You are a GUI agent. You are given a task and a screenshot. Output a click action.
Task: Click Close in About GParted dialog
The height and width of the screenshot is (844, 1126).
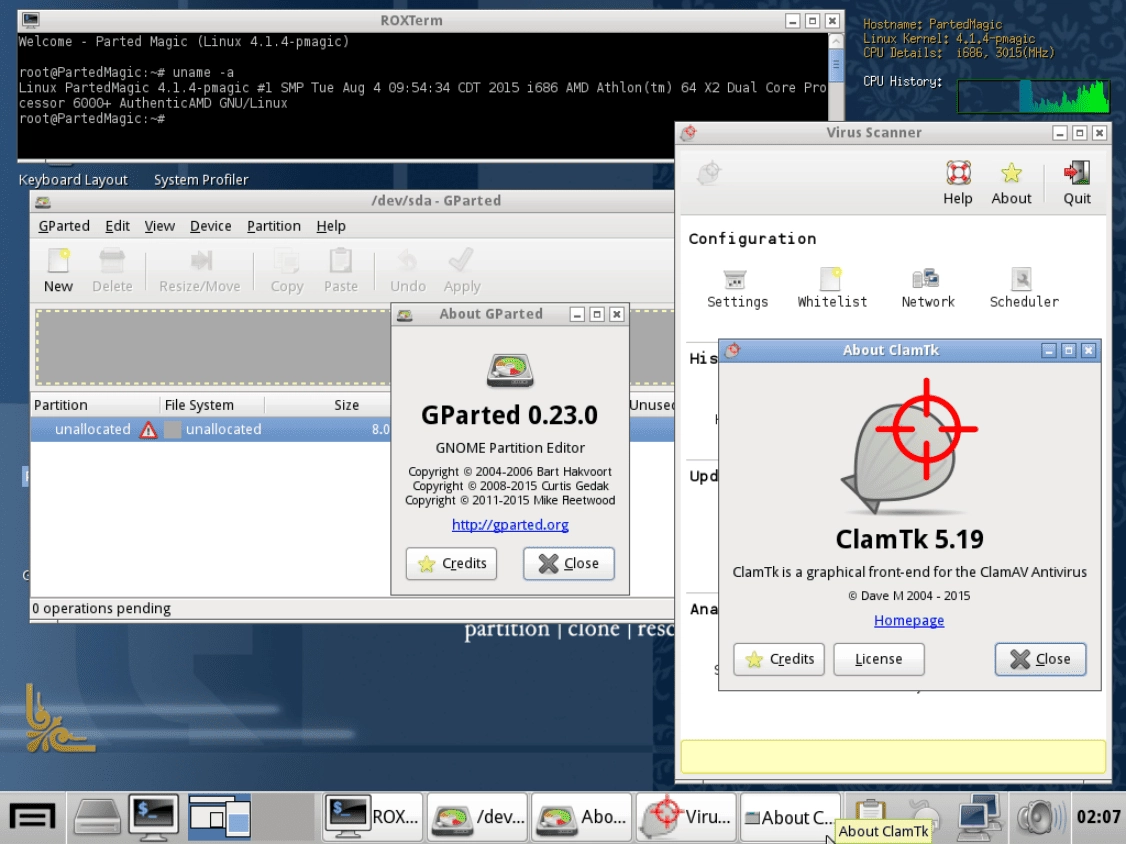[569, 563]
